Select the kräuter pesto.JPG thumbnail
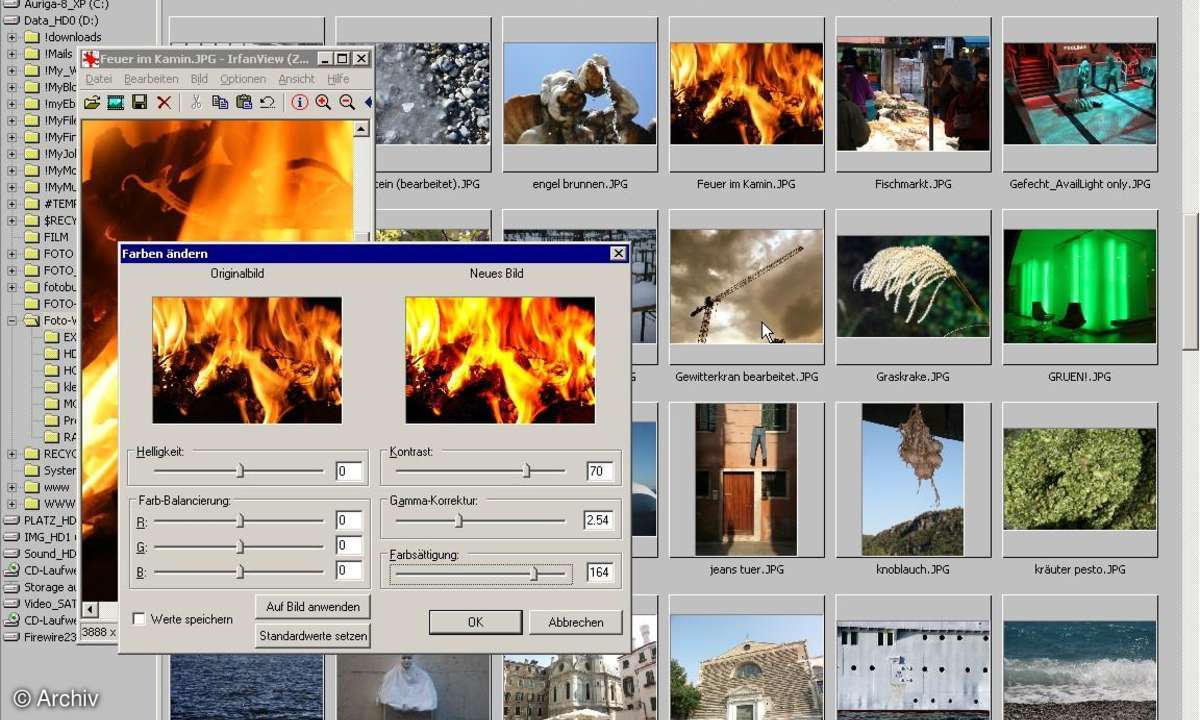1200x720 pixels. [x=1080, y=480]
